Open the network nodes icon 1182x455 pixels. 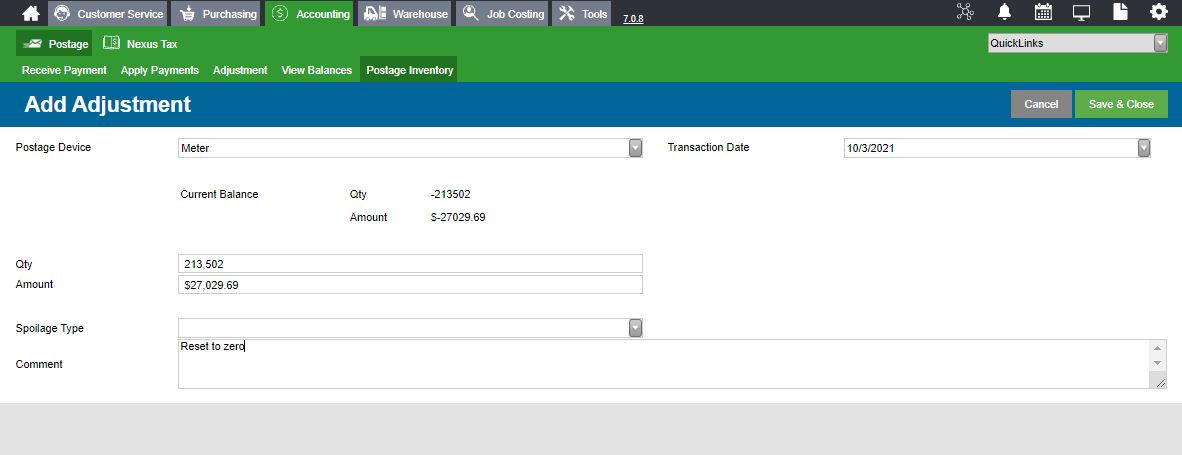point(965,12)
